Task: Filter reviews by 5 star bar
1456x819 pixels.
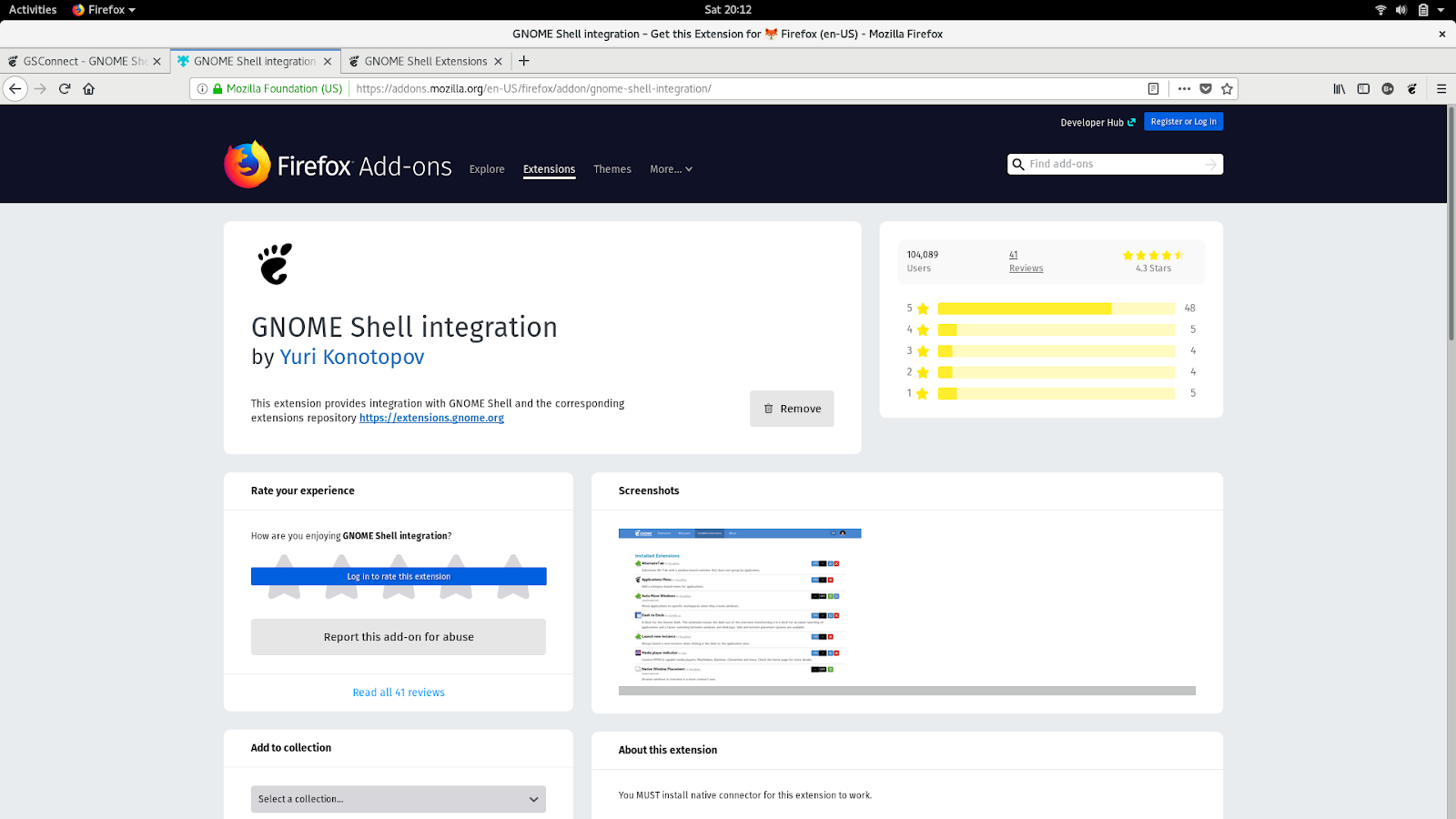Action: tap(1056, 308)
